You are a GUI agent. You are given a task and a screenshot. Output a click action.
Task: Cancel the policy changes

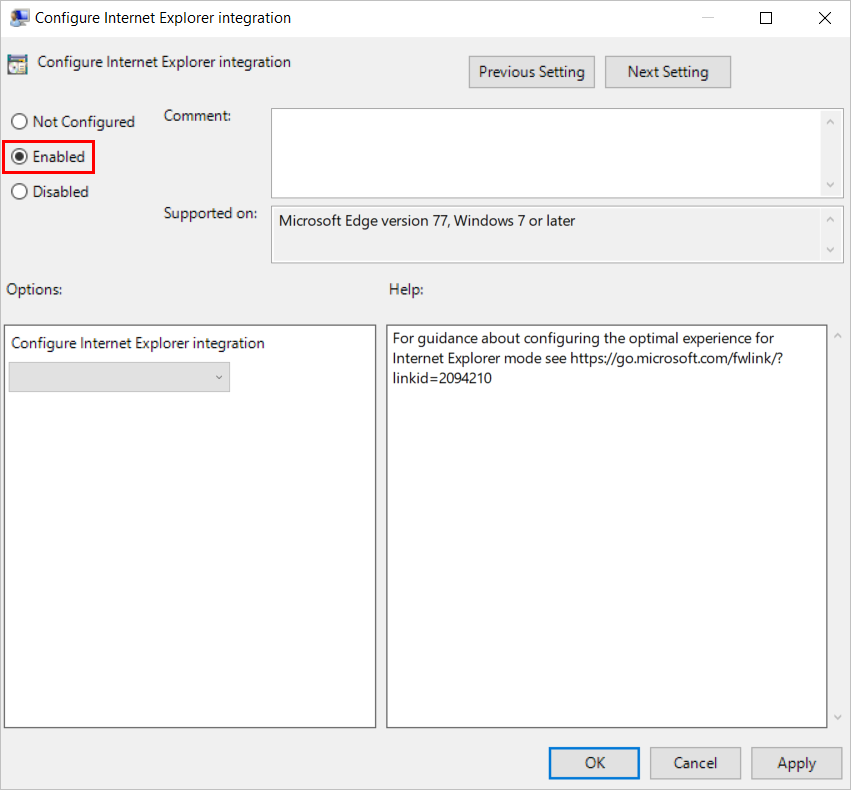tap(695, 763)
